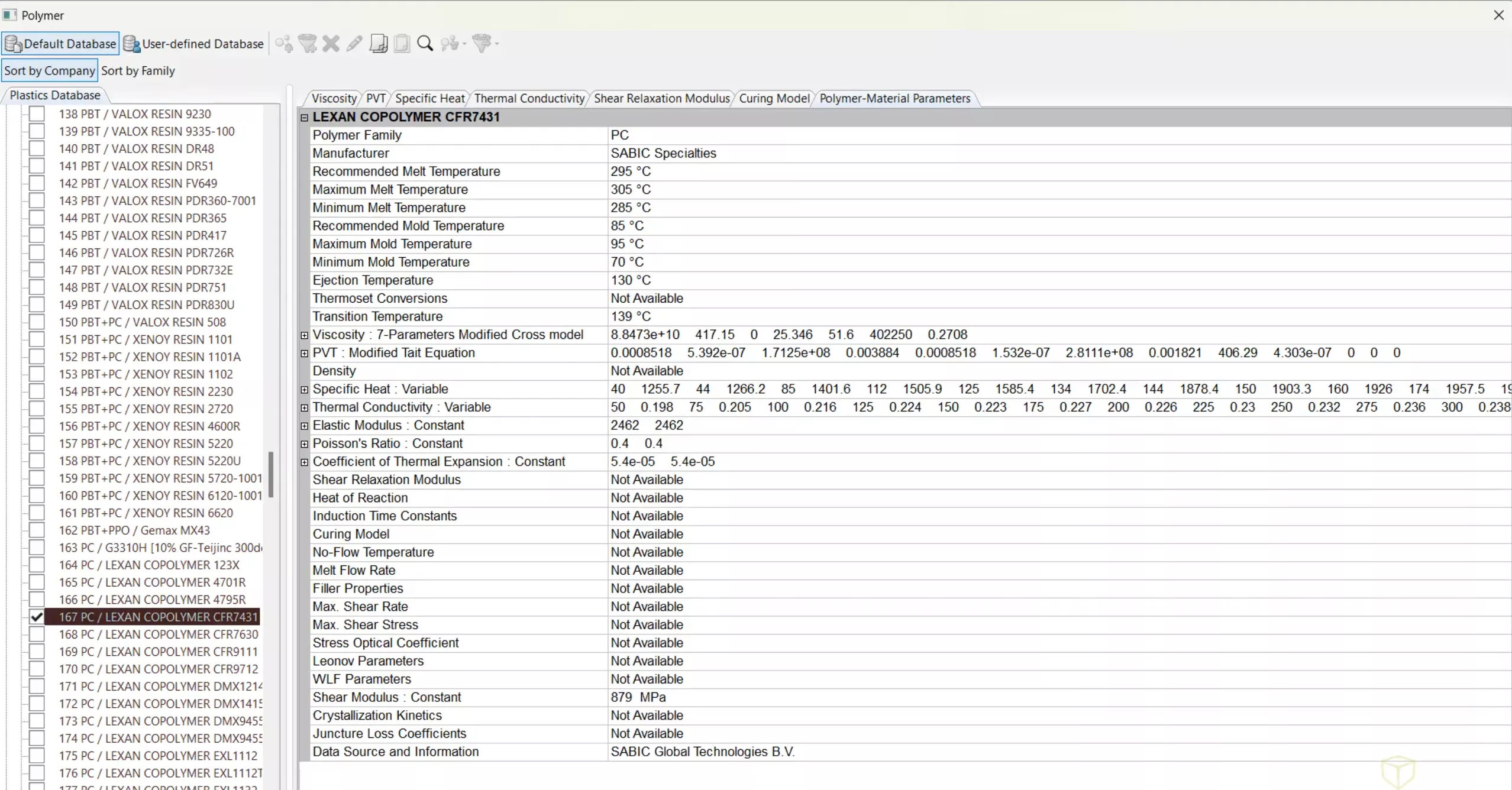Open the Shear Relaxation Modulus tab
This screenshot has height=790, width=1512.
click(662, 98)
